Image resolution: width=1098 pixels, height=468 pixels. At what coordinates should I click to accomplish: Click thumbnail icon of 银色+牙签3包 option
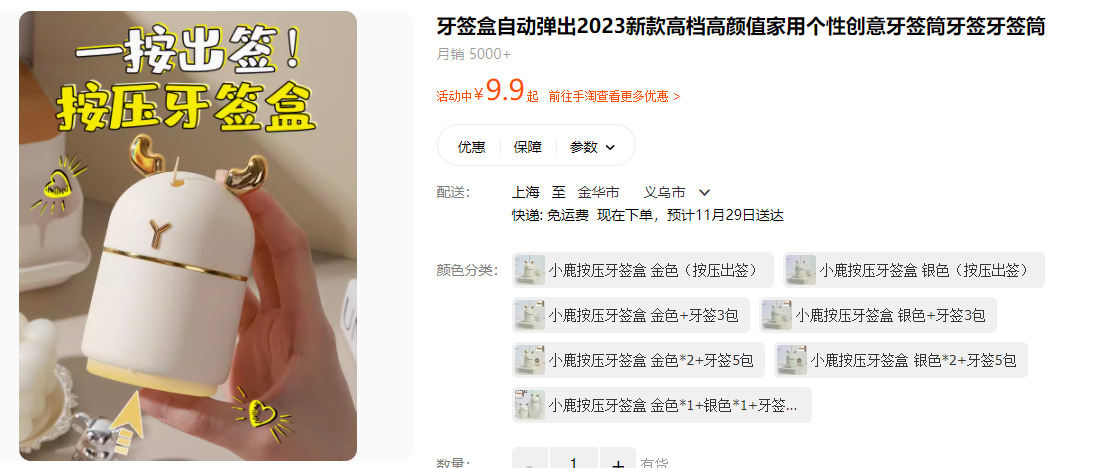(777, 315)
